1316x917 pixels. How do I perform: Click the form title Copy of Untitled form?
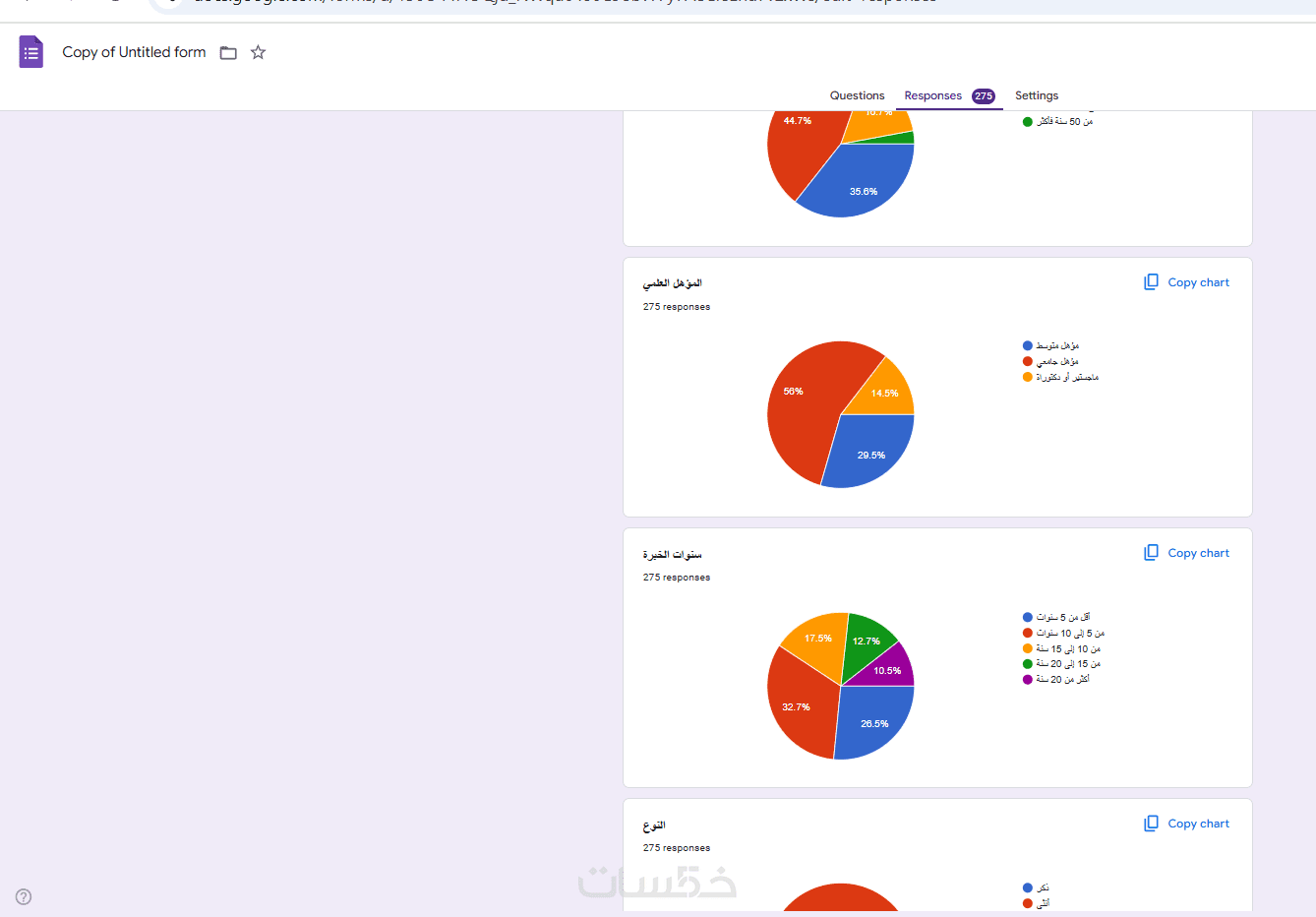(134, 52)
